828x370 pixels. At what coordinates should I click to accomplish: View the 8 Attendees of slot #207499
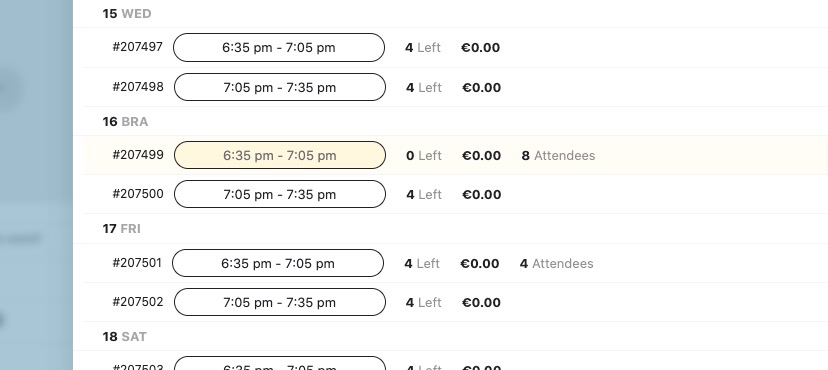(558, 156)
